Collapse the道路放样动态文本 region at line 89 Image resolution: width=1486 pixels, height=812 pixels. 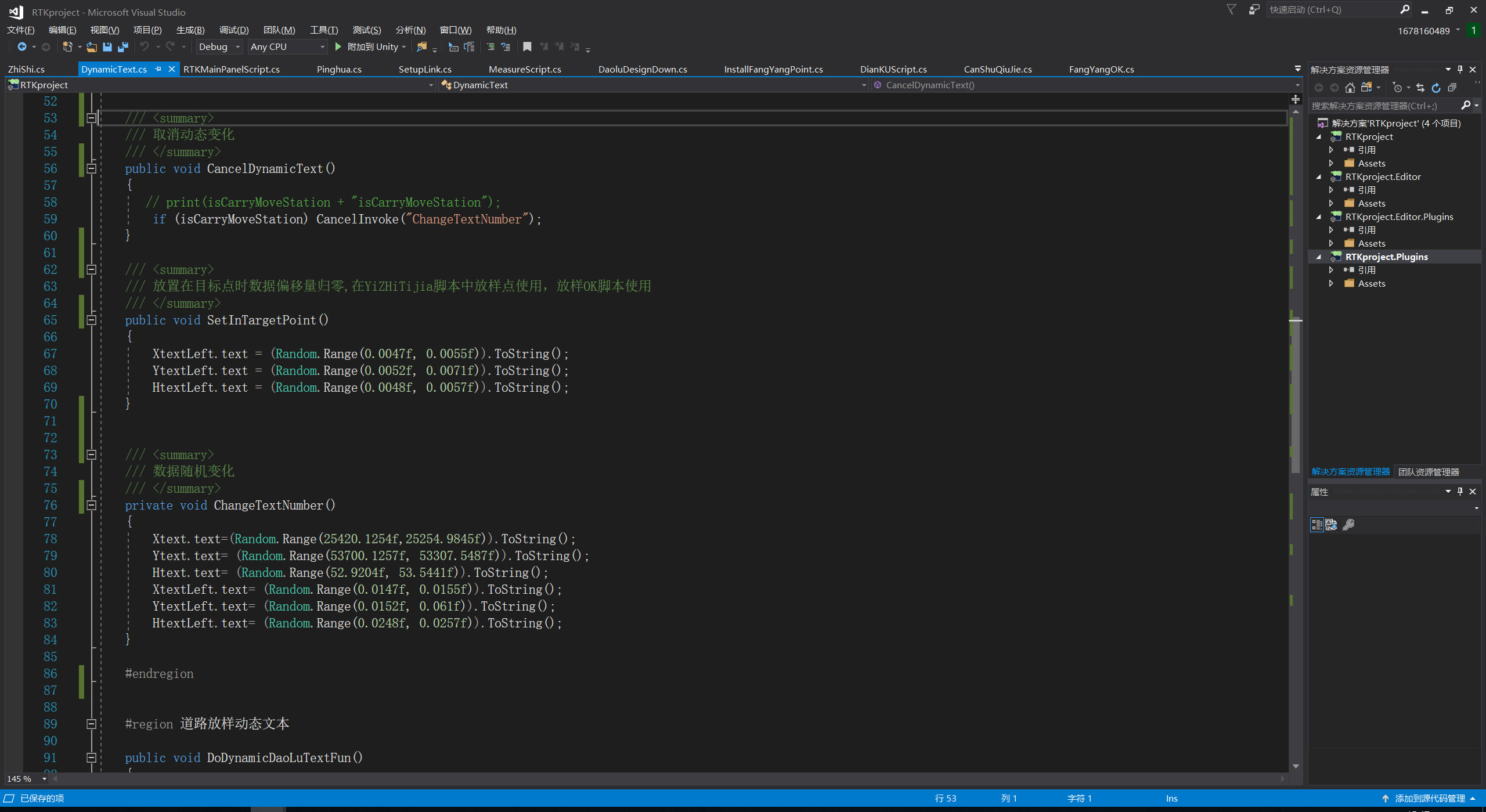coord(91,724)
